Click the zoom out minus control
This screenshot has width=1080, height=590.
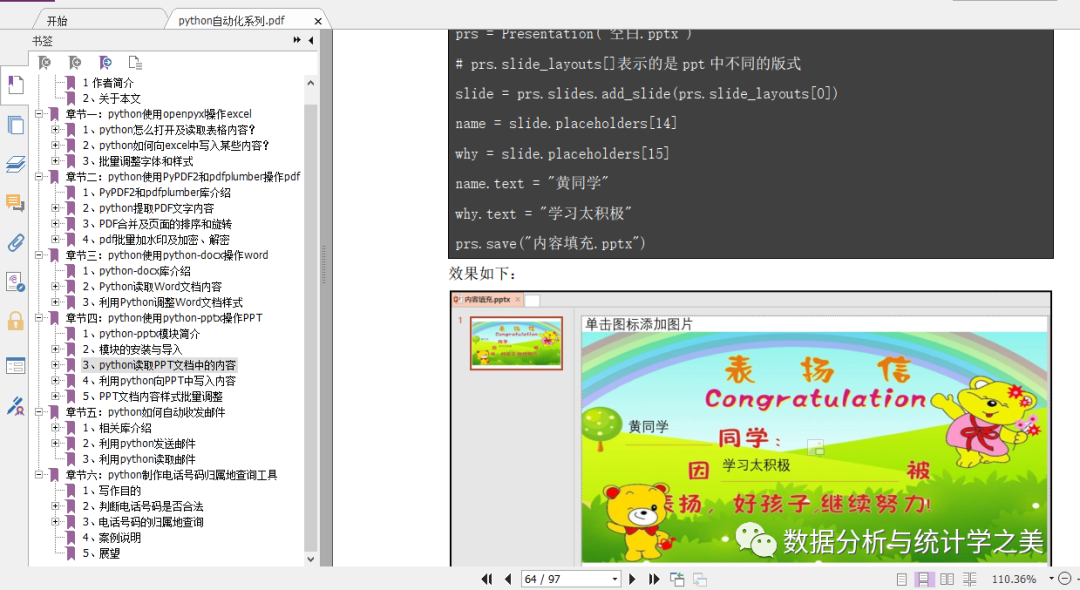(1065, 578)
